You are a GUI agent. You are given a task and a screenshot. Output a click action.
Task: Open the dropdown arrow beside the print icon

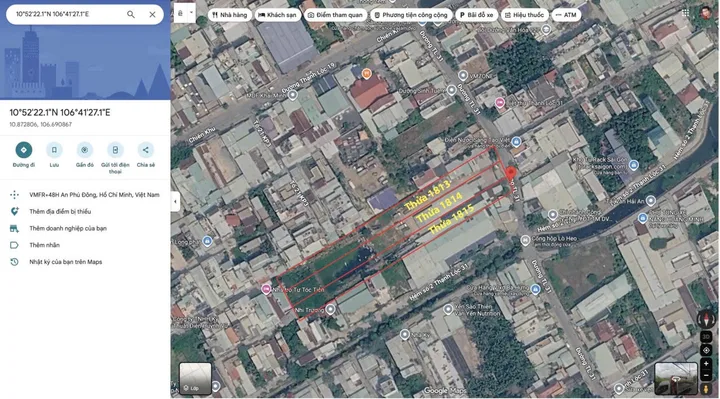(191, 13)
